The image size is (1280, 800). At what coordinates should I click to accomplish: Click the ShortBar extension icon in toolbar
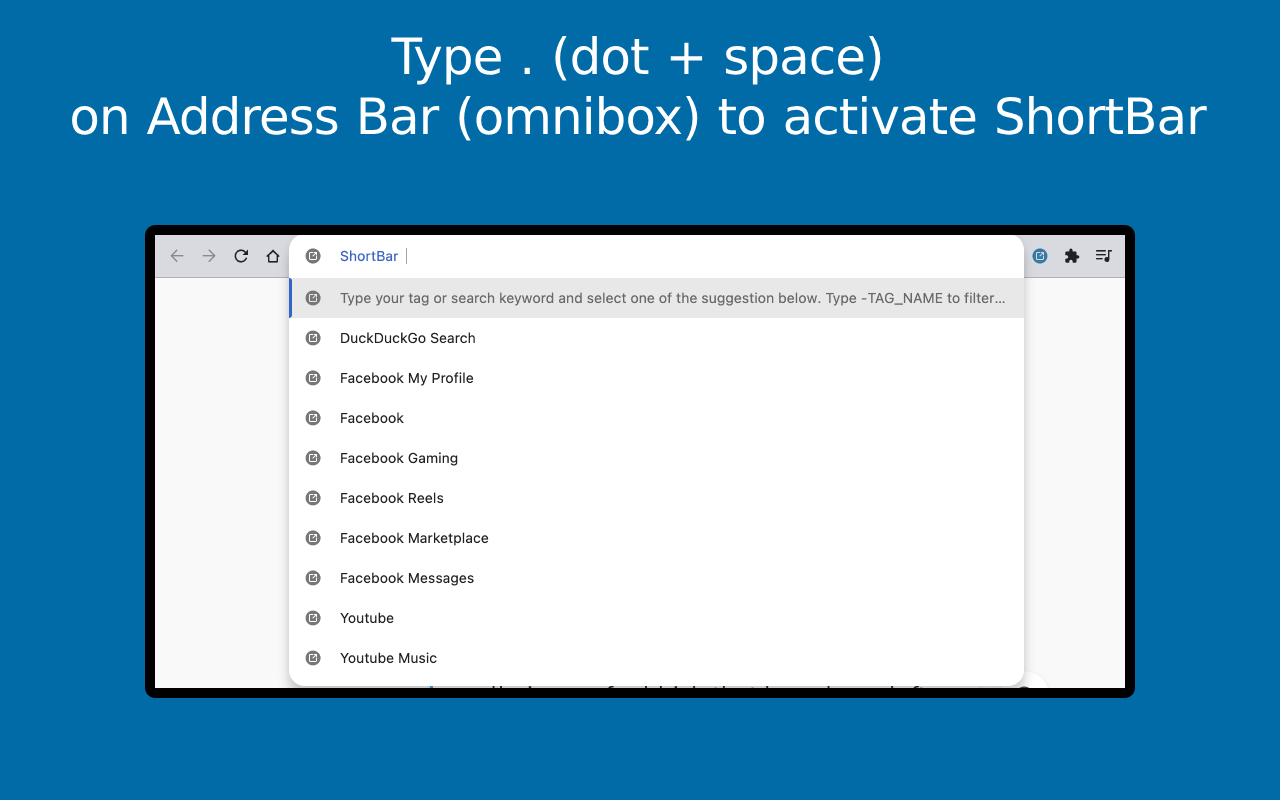tap(1040, 256)
